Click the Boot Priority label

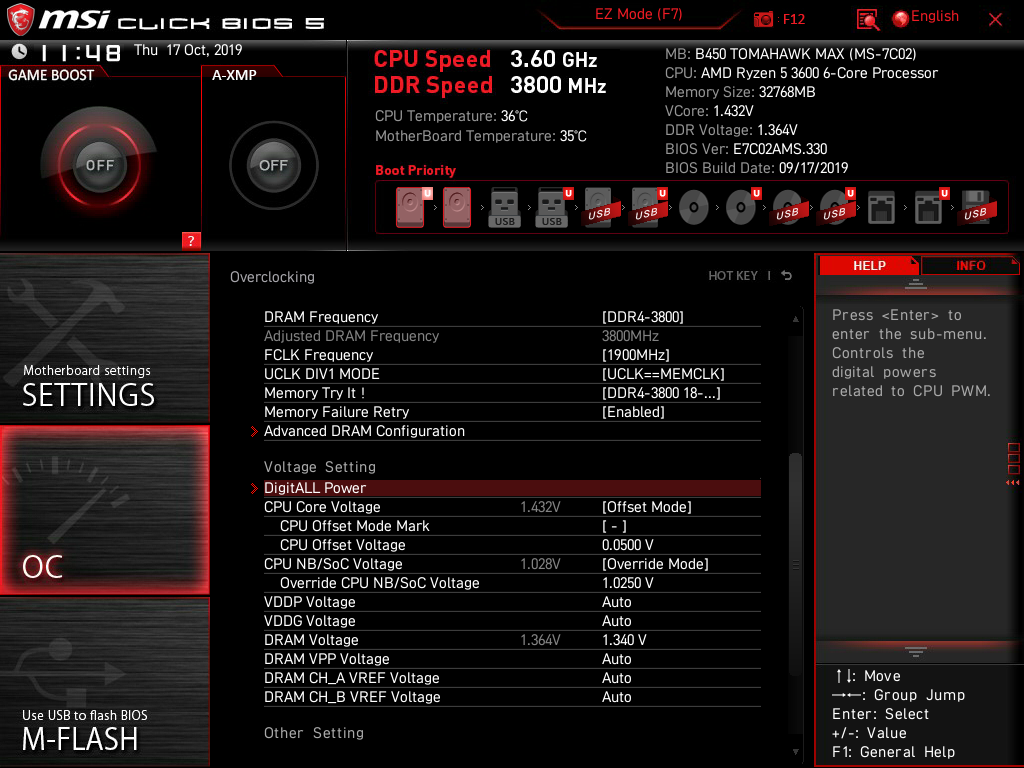click(415, 170)
